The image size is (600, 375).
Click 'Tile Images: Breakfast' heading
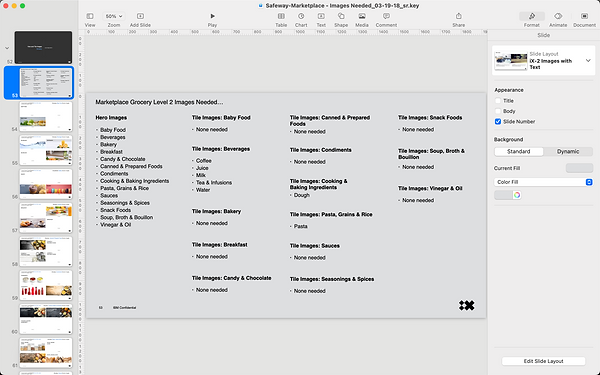tap(220, 245)
